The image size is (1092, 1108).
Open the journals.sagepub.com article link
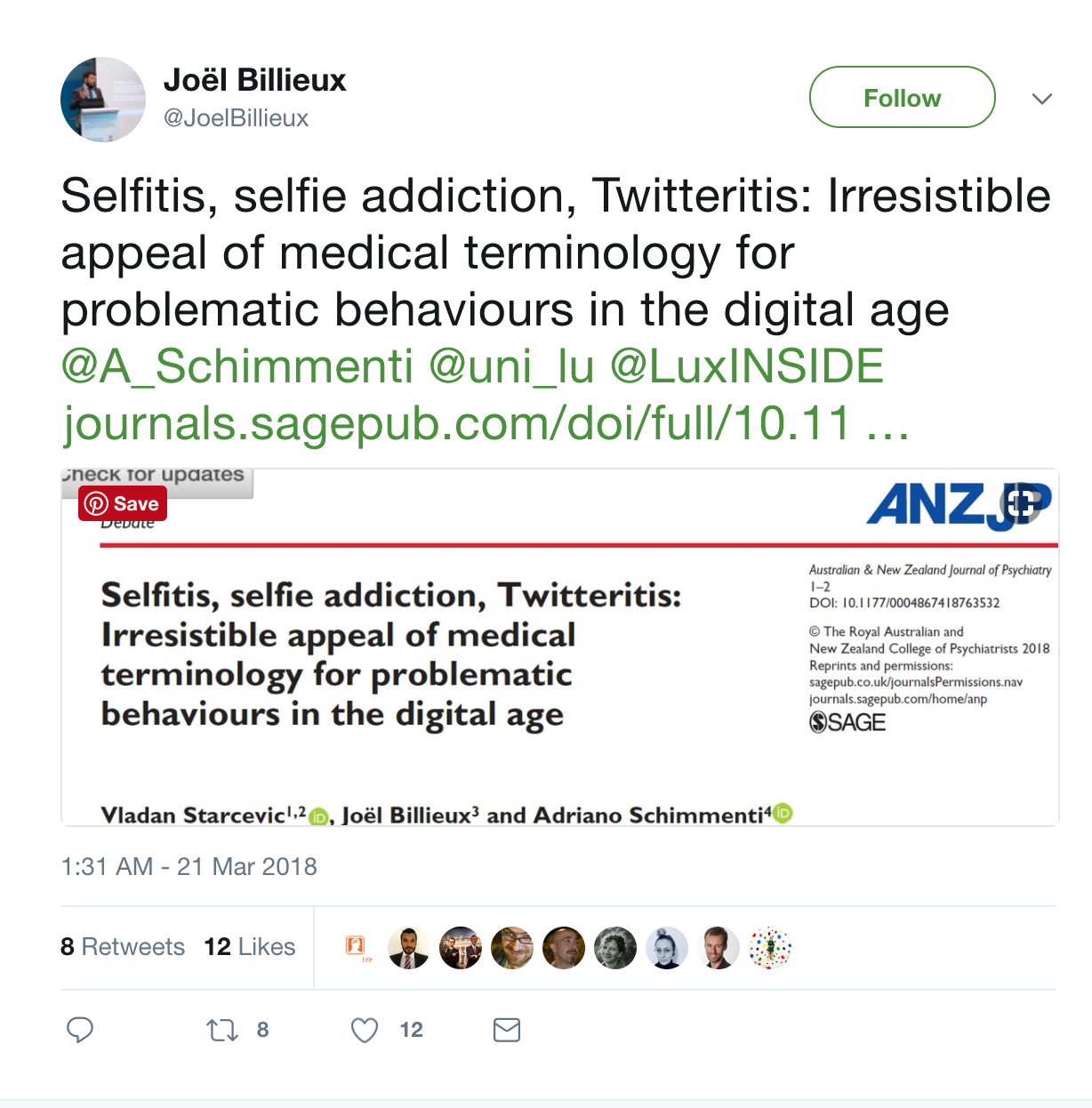[486, 423]
